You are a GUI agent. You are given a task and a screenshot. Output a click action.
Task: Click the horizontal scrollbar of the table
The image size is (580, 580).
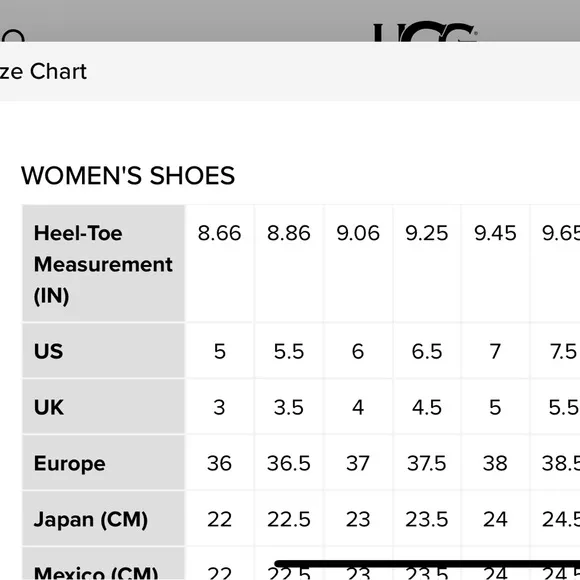pos(427,564)
